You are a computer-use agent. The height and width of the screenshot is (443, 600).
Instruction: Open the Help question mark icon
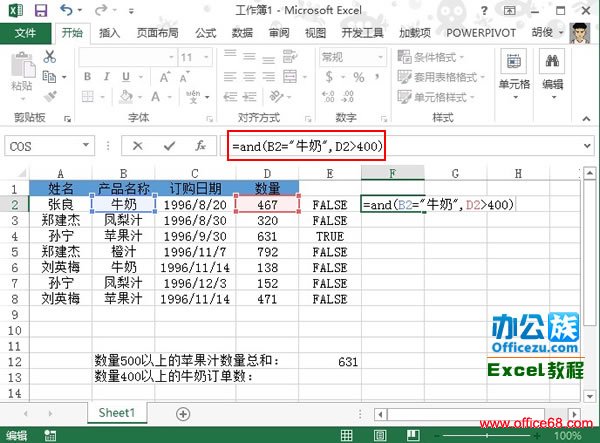[x=484, y=11]
